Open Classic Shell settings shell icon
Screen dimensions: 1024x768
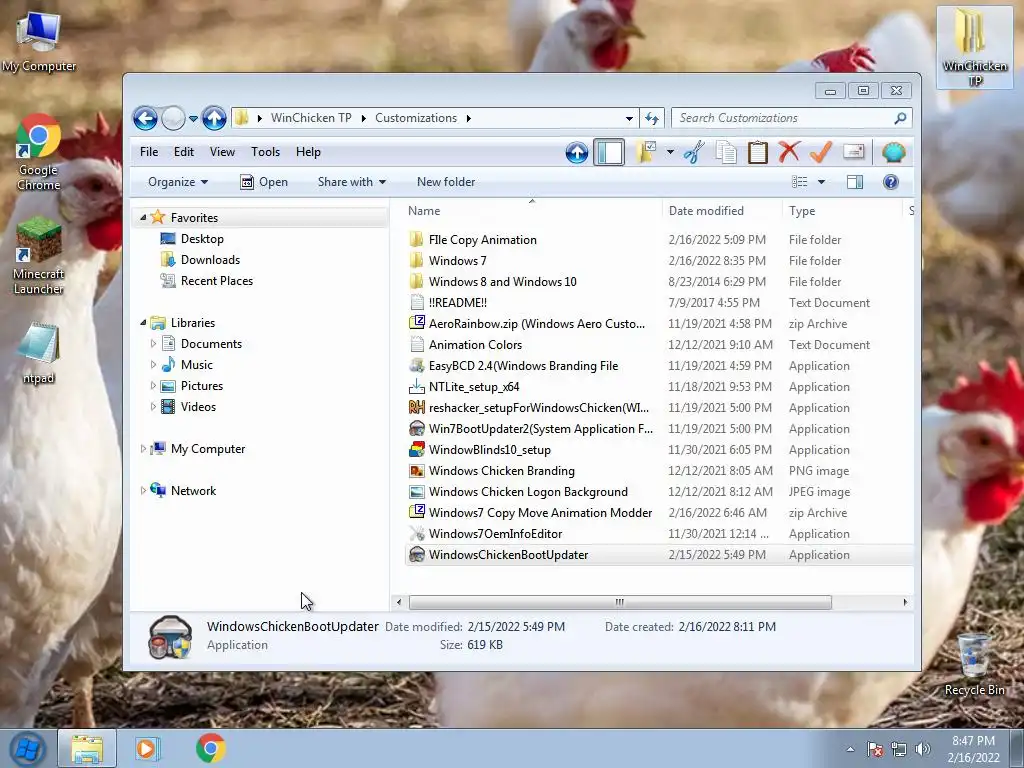coord(893,152)
